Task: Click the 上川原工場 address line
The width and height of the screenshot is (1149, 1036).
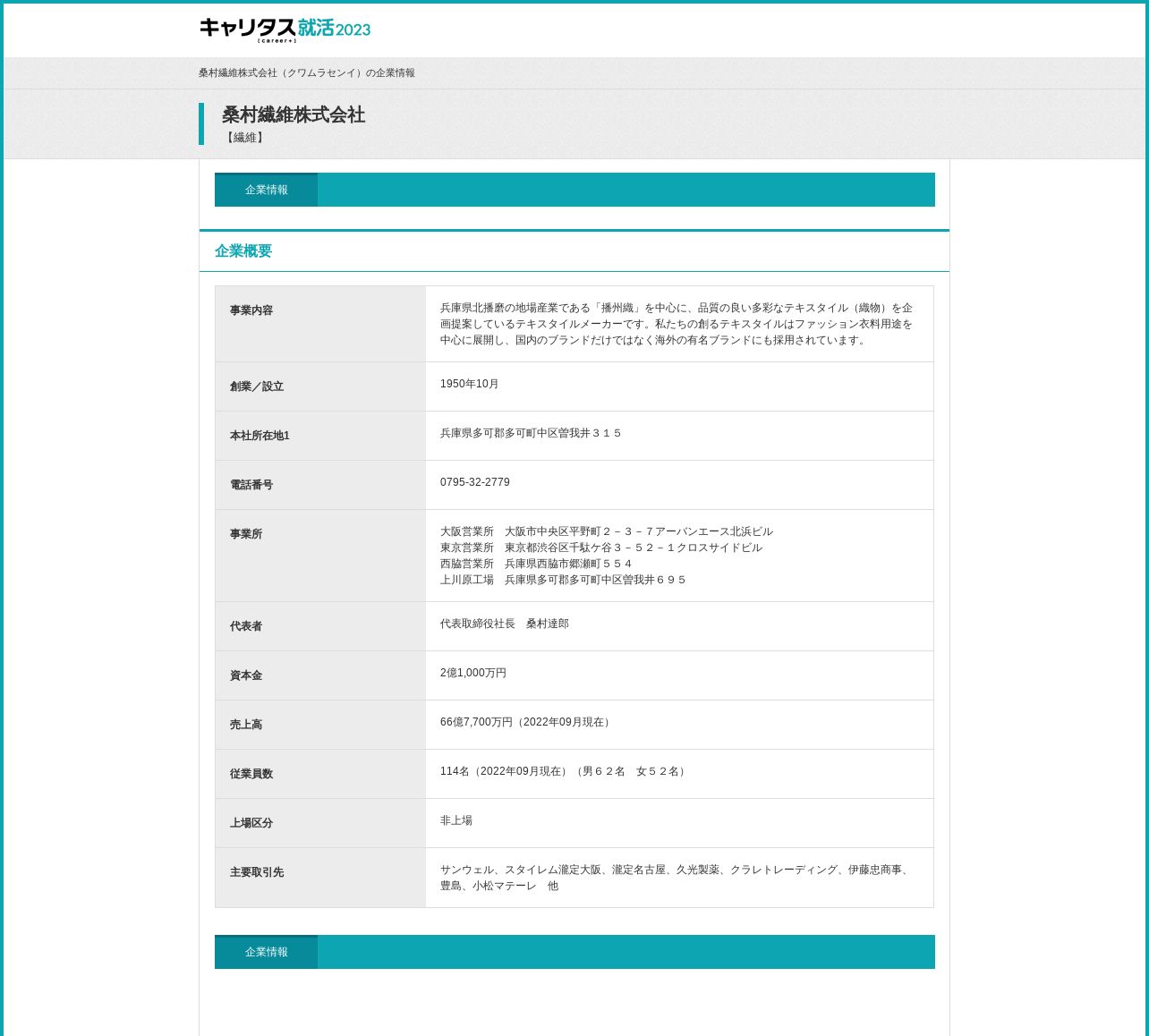Action: click(x=564, y=580)
